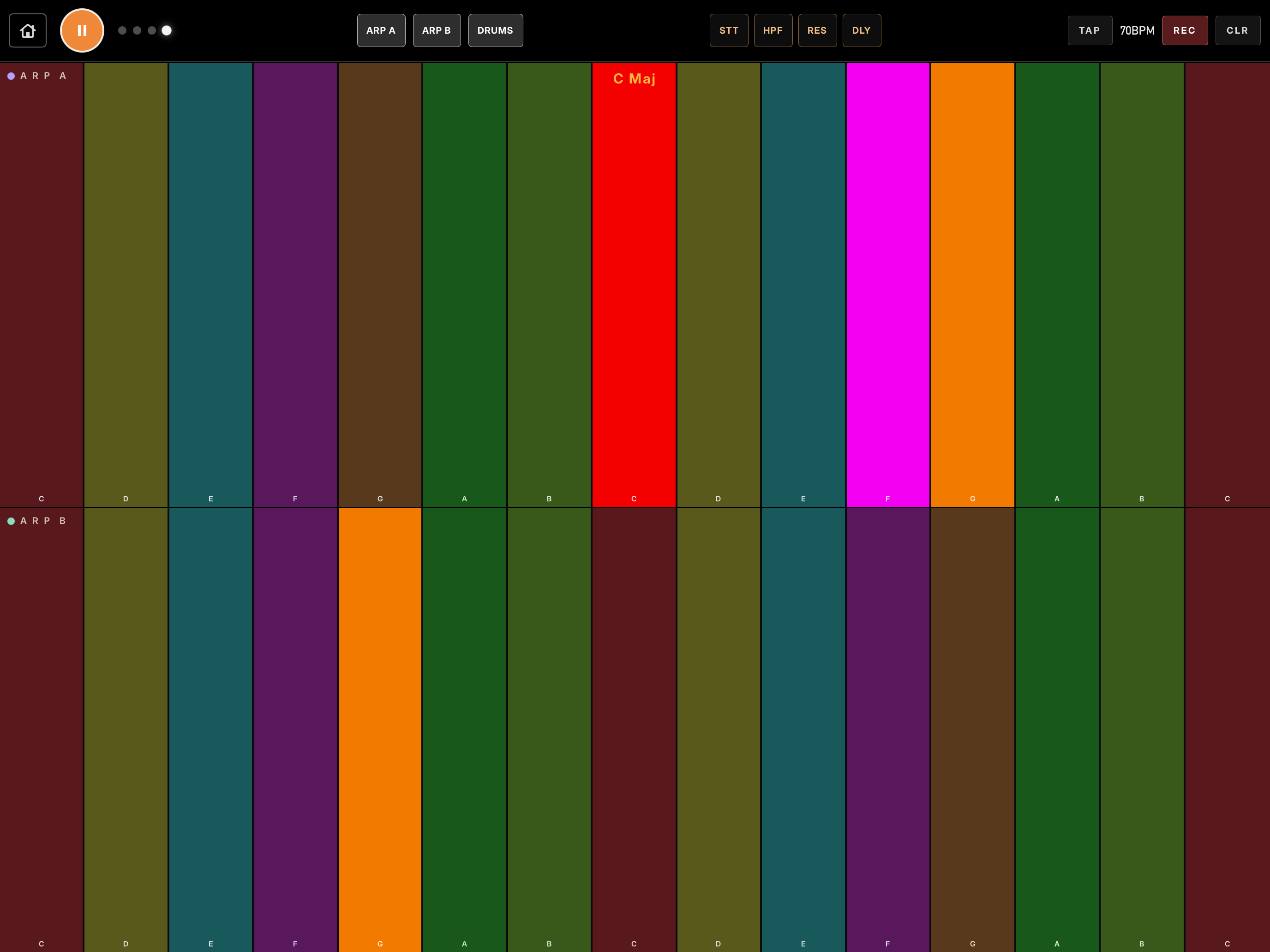This screenshot has height=952, width=1270.
Task: Click the green ARP B indicator dot
Action: (11, 521)
